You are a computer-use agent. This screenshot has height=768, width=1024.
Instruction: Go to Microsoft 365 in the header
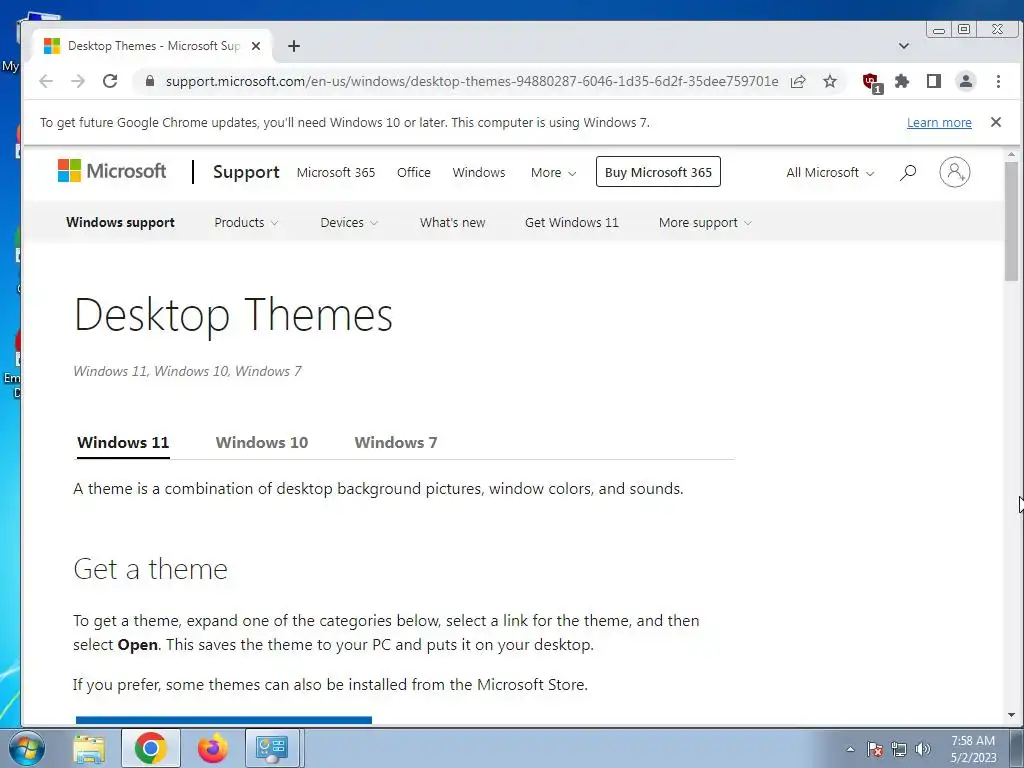click(336, 172)
